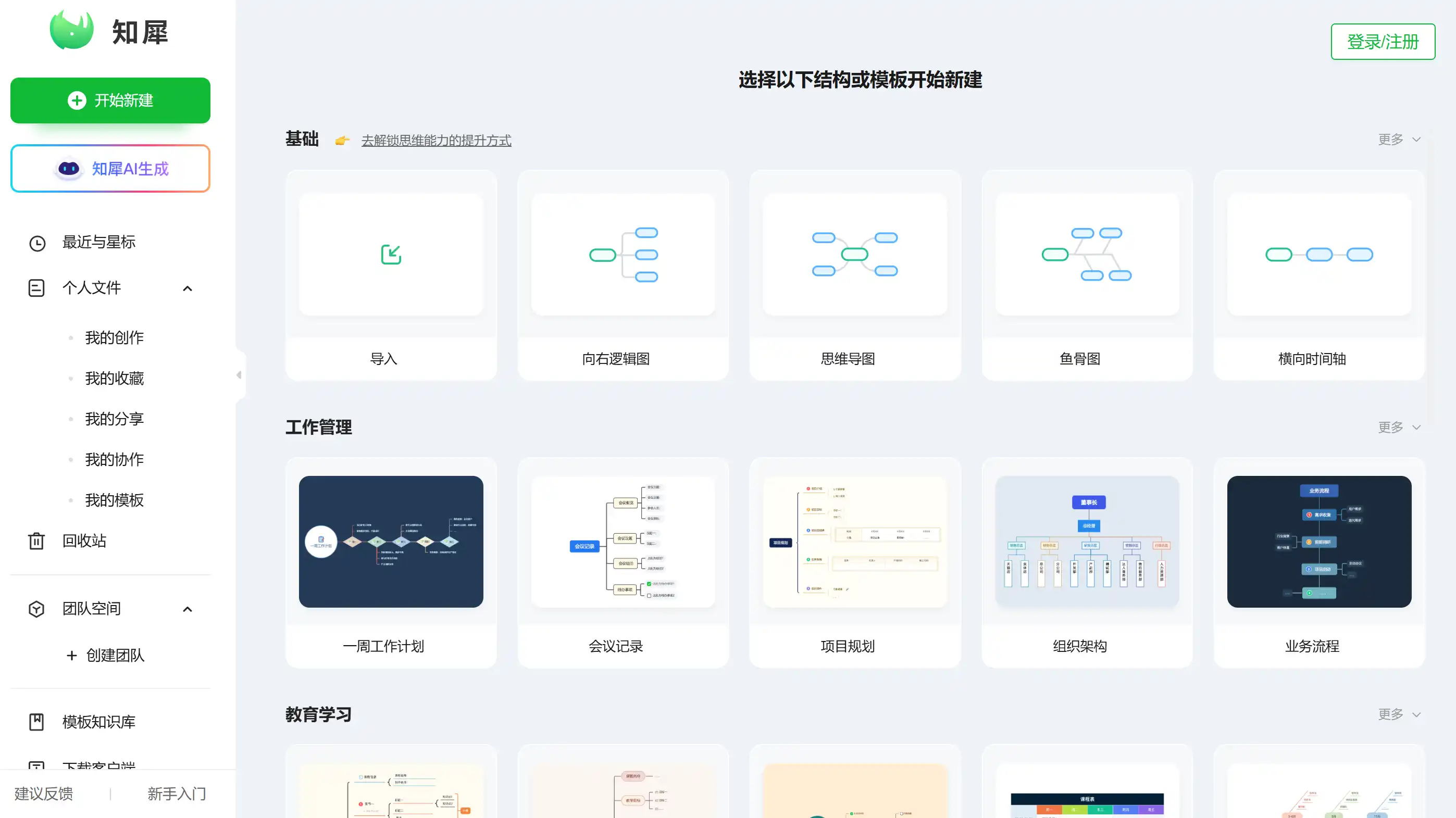1456x818 pixels.
Task: Click 新手入门 at the sidebar bottom
Action: 177,794
